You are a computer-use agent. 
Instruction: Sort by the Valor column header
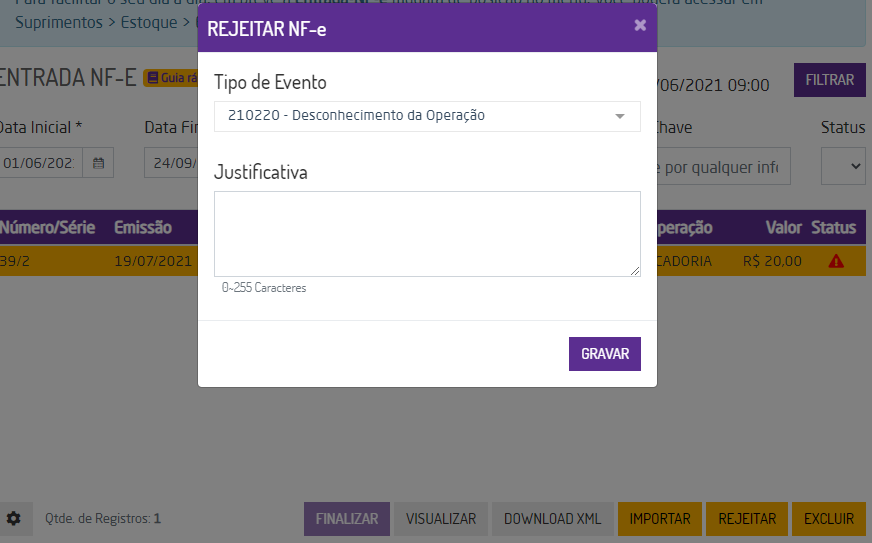pyautogui.click(x=783, y=227)
